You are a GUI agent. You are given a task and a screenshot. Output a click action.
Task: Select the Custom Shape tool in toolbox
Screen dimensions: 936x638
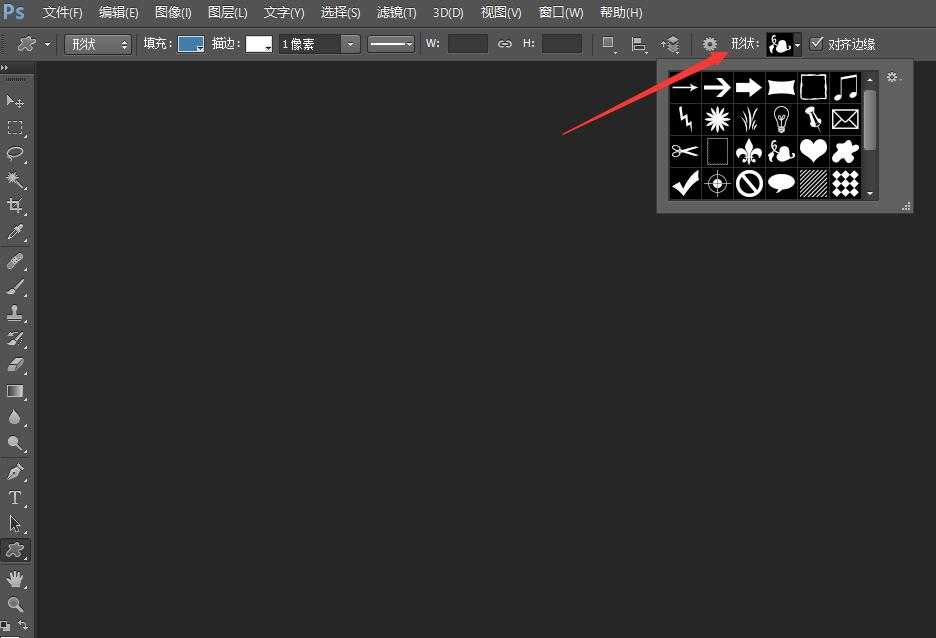[x=15, y=550]
